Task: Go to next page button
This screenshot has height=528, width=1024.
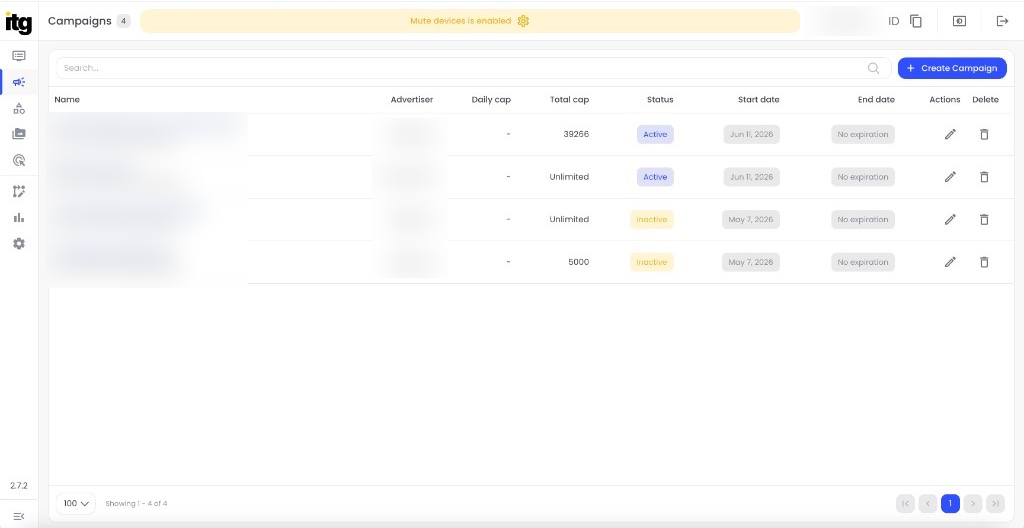Action: coord(973,503)
